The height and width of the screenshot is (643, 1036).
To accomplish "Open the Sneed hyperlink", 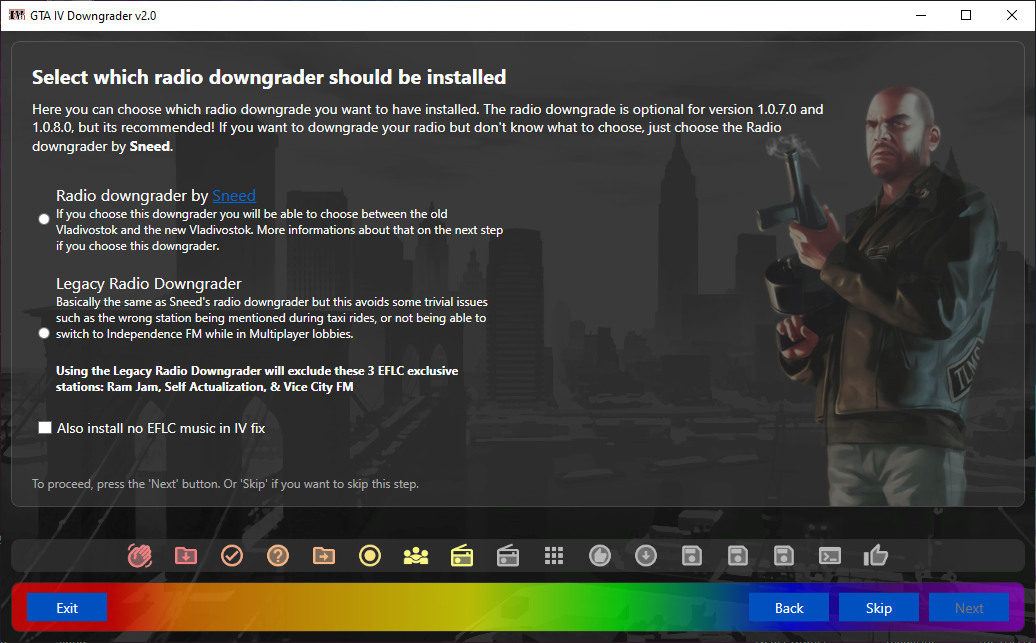I will tap(234, 196).
